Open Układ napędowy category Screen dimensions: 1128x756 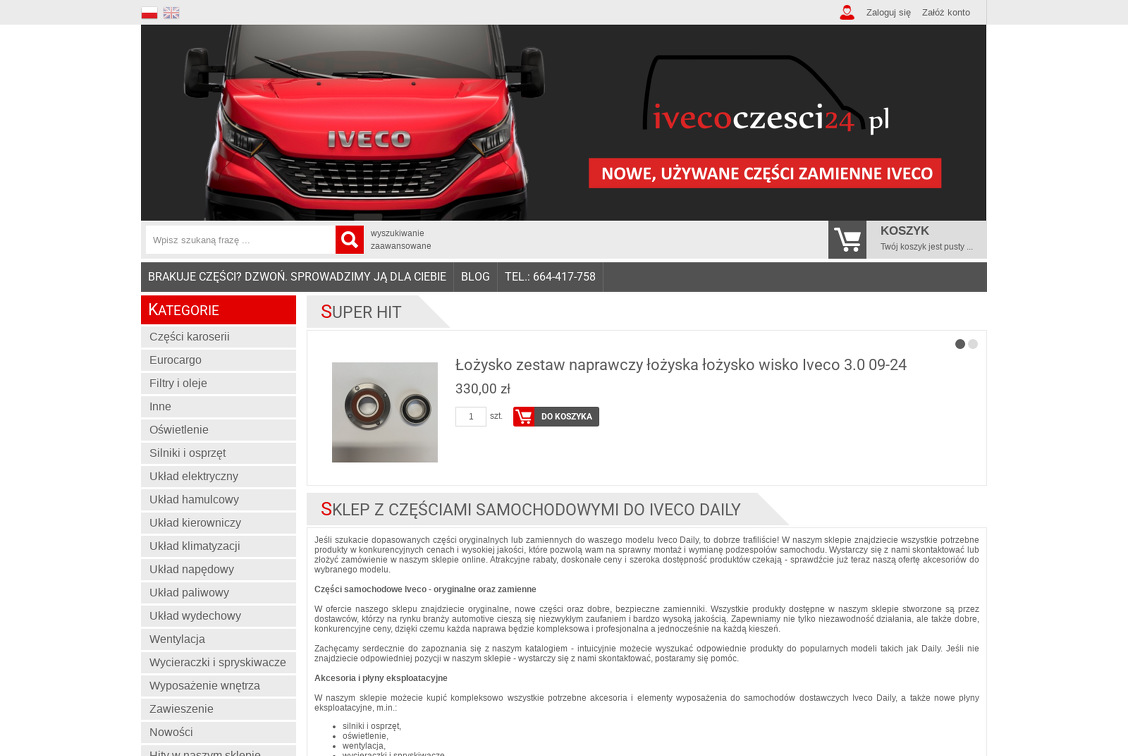tap(218, 569)
